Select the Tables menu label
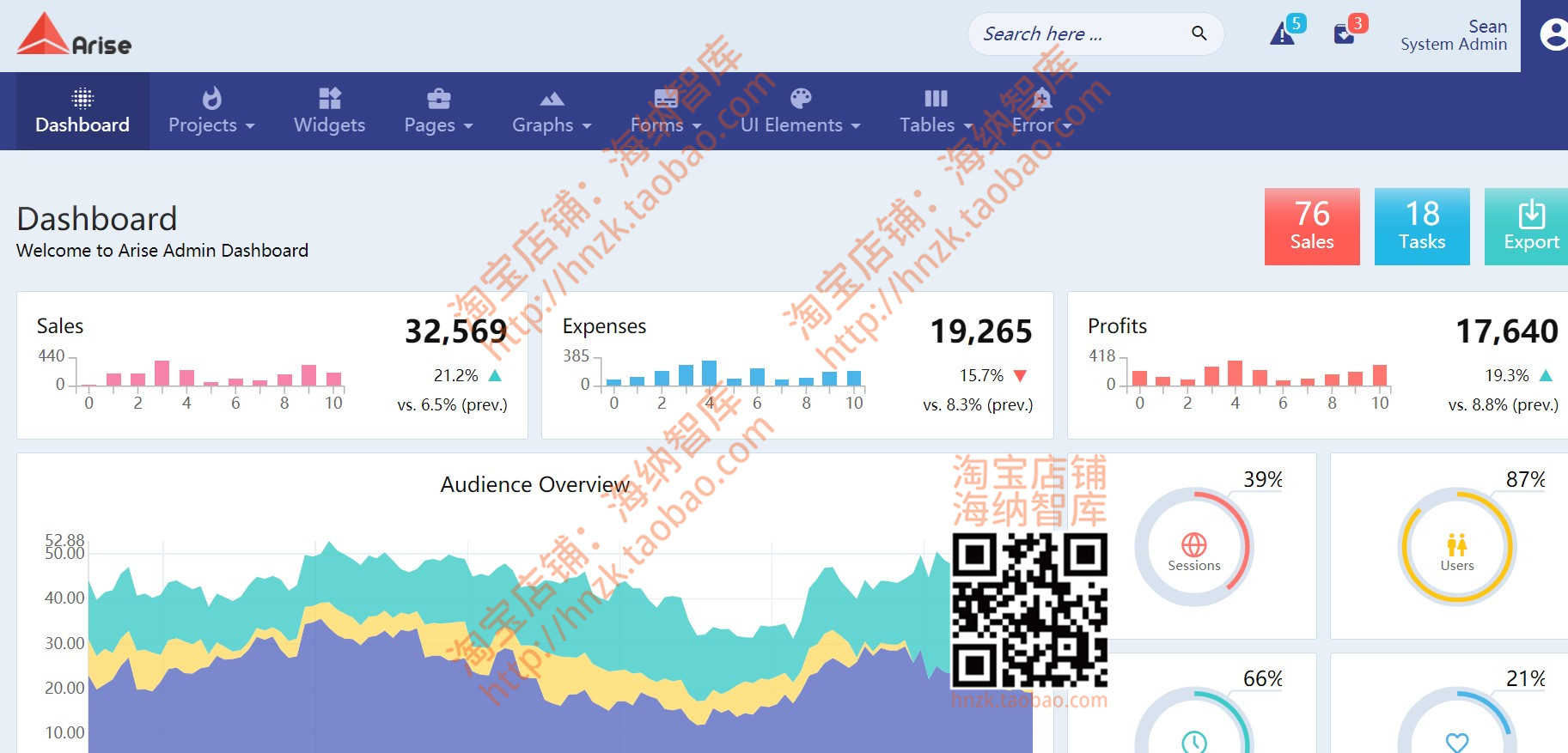 point(927,125)
